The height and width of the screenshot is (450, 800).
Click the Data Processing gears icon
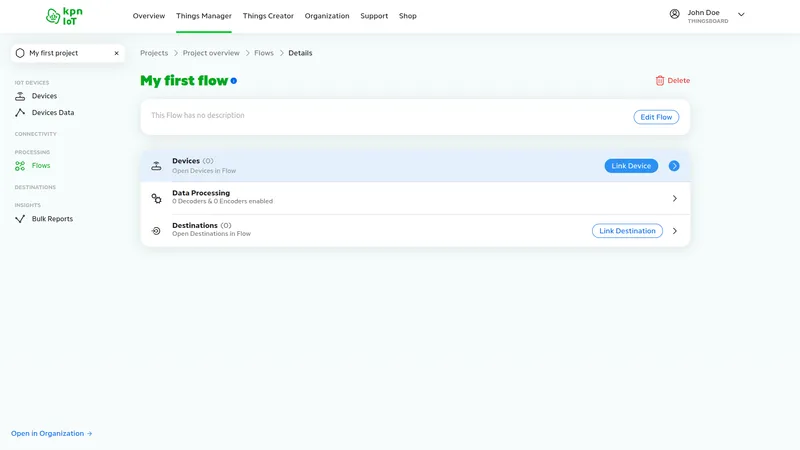(x=156, y=198)
